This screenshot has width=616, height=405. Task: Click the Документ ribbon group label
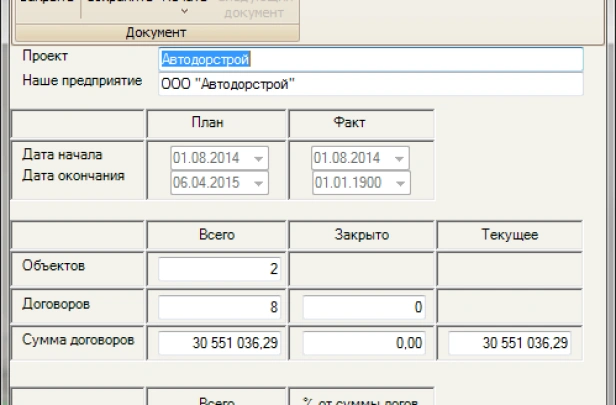(x=155, y=33)
